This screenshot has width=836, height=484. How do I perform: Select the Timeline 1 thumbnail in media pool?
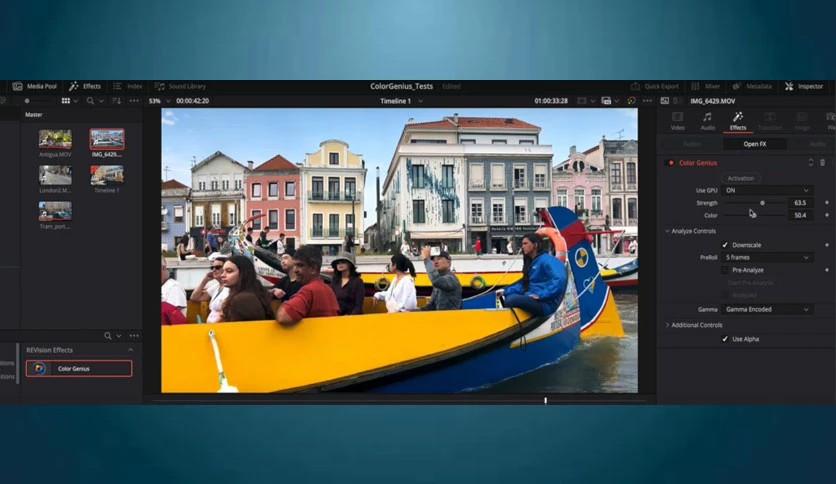[107, 174]
